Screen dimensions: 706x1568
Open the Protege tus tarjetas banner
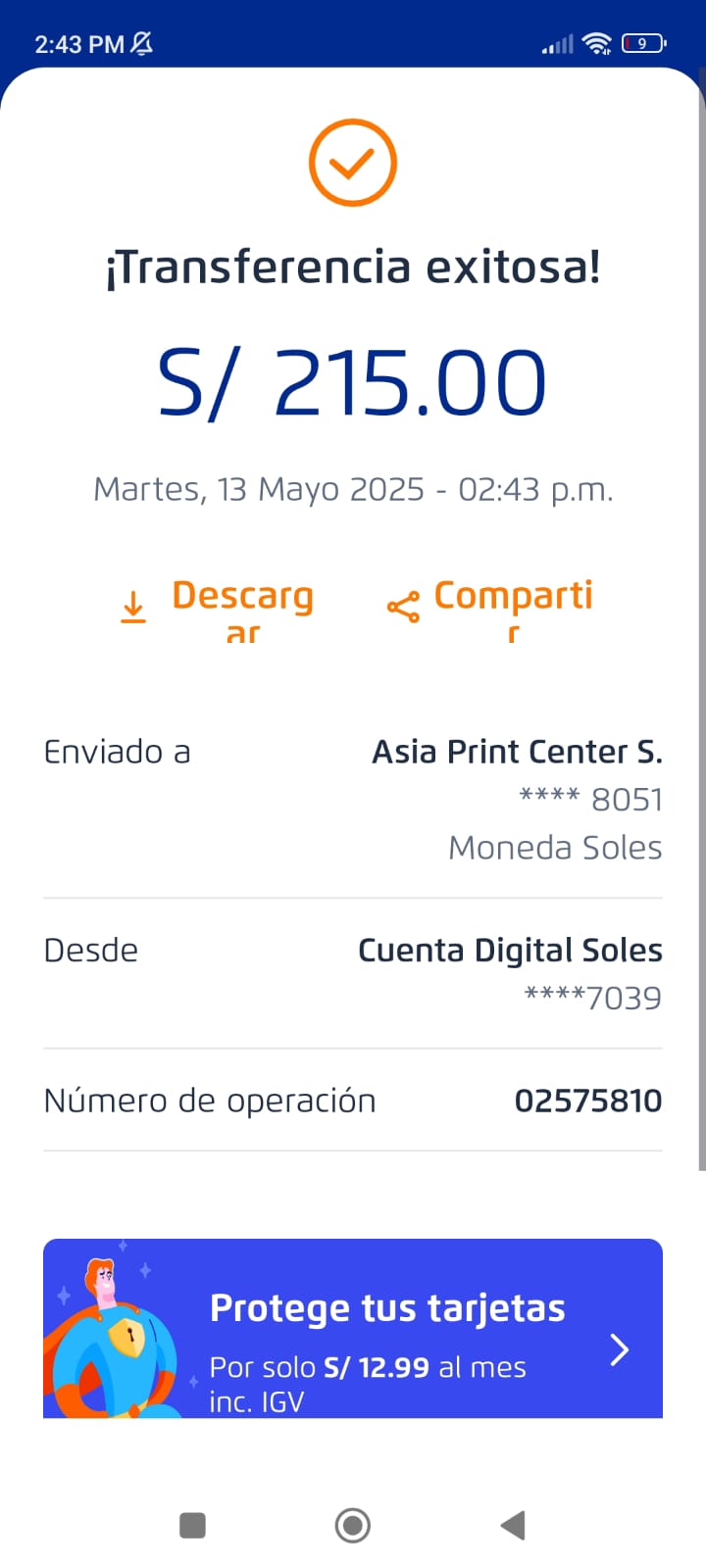pyautogui.click(x=387, y=1329)
